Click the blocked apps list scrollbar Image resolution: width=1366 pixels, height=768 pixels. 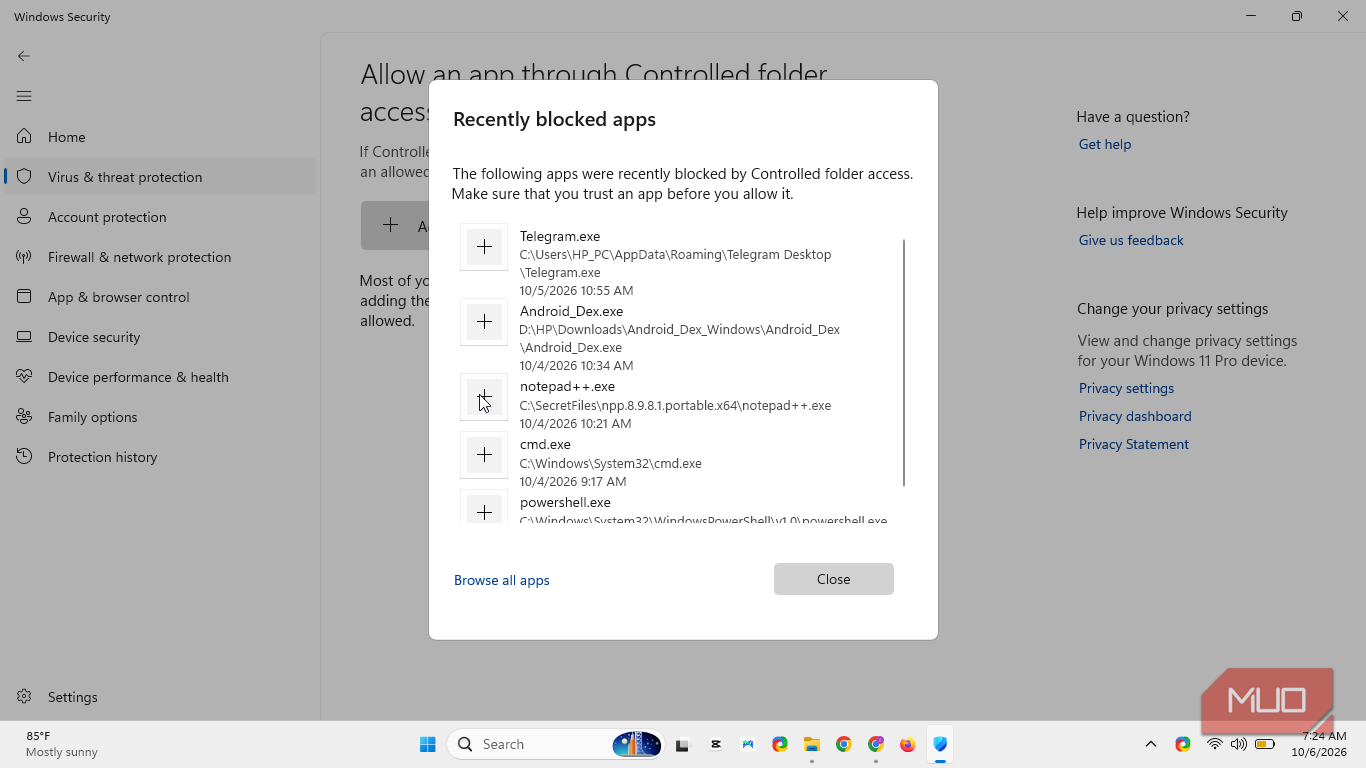coord(904,362)
